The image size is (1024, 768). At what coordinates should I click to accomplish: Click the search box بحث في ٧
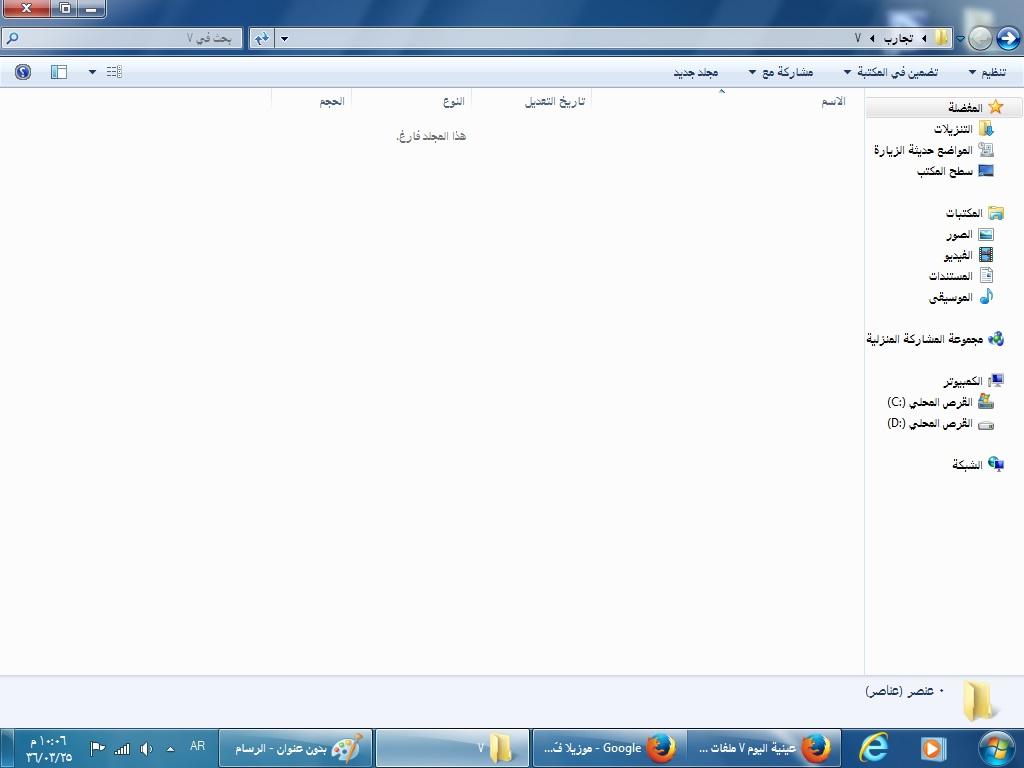click(123, 39)
